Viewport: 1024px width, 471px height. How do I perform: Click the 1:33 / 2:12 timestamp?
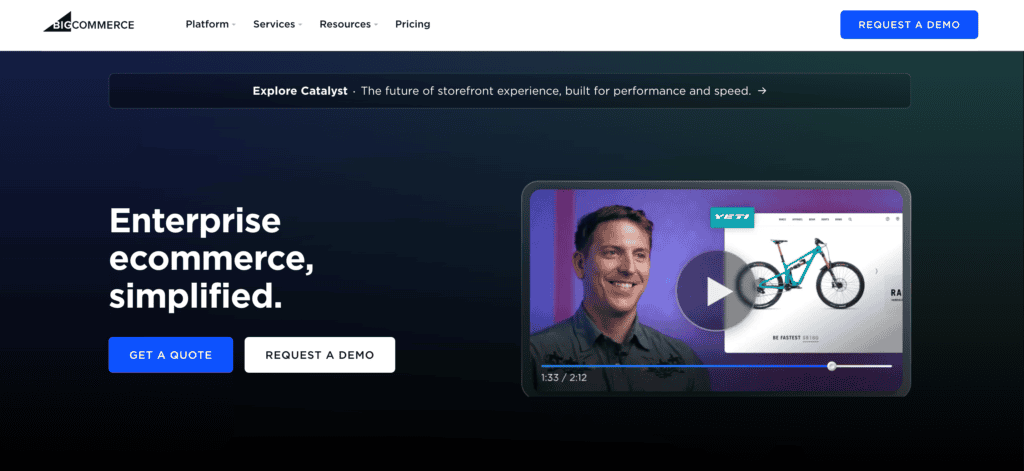(564, 378)
